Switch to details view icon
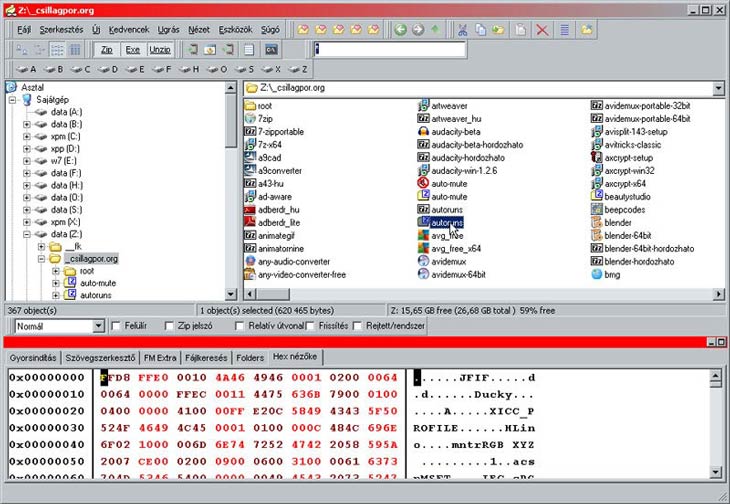 click(74, 49)
